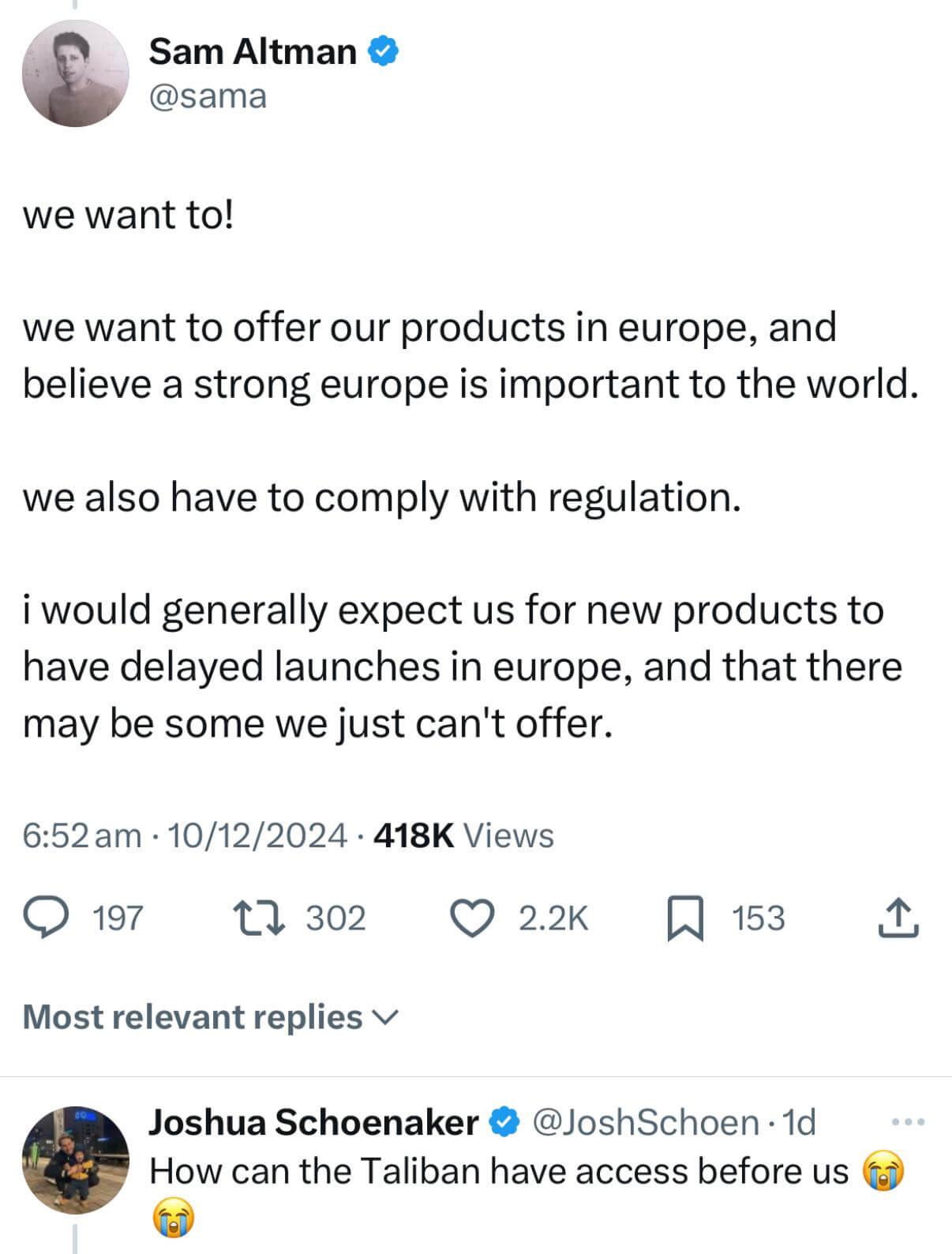The height and width of the screenshot is (1254, 952).
Task: Open the @sama handle link
Action: pos(208,96)
